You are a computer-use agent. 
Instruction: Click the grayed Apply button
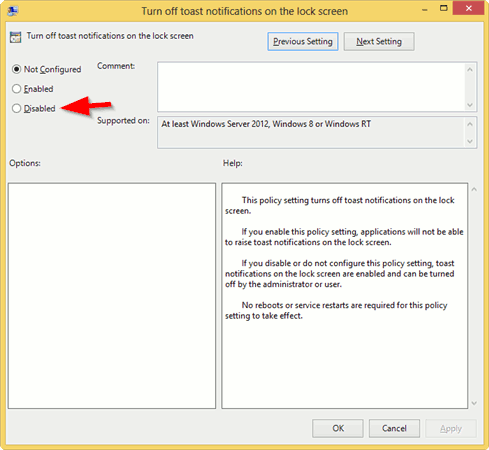(451, 428)
